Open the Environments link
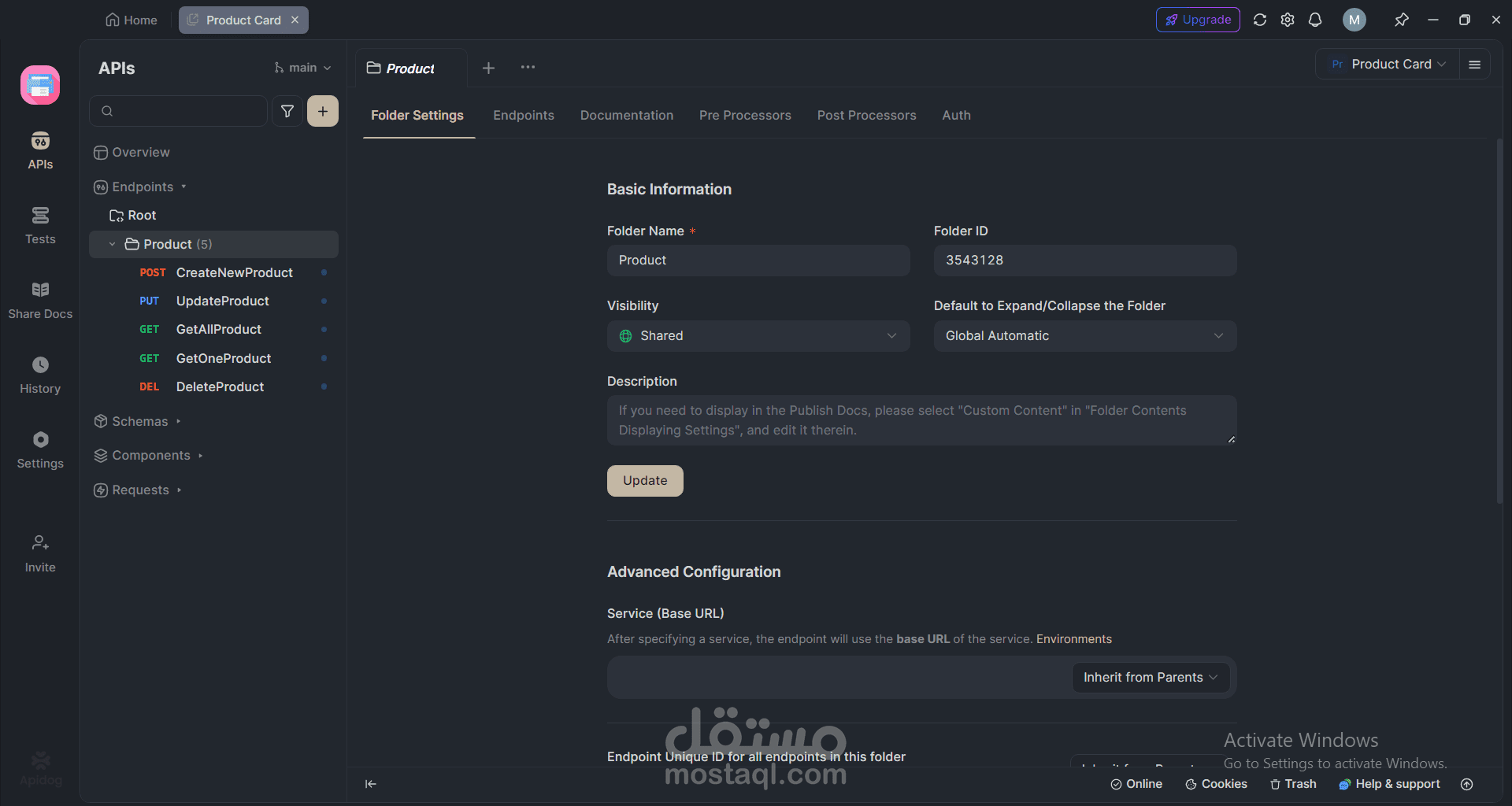The image size is (1512, 806). pos(1073,639)
